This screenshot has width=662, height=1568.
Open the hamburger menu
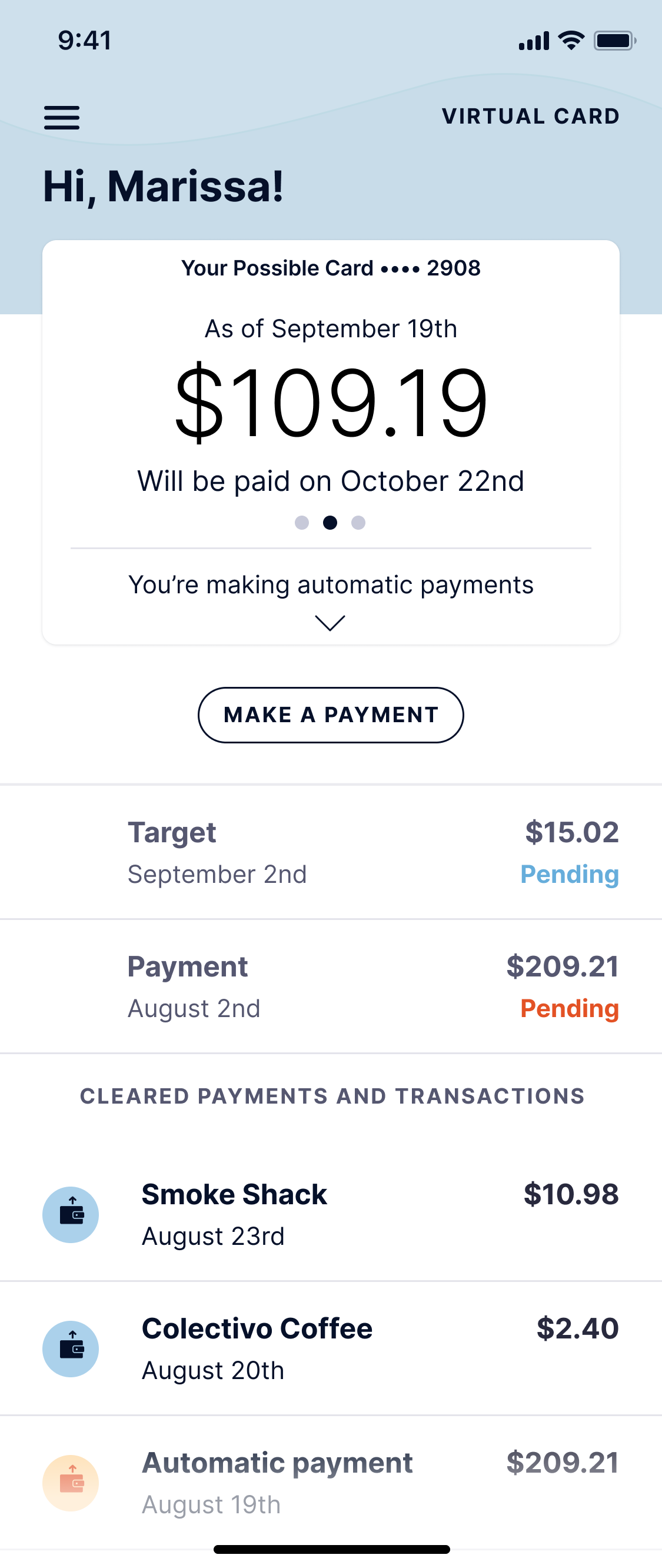point(61,118)
